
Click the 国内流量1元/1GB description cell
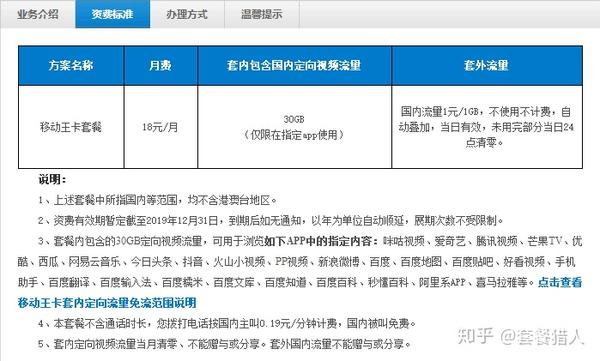(487, 127)
